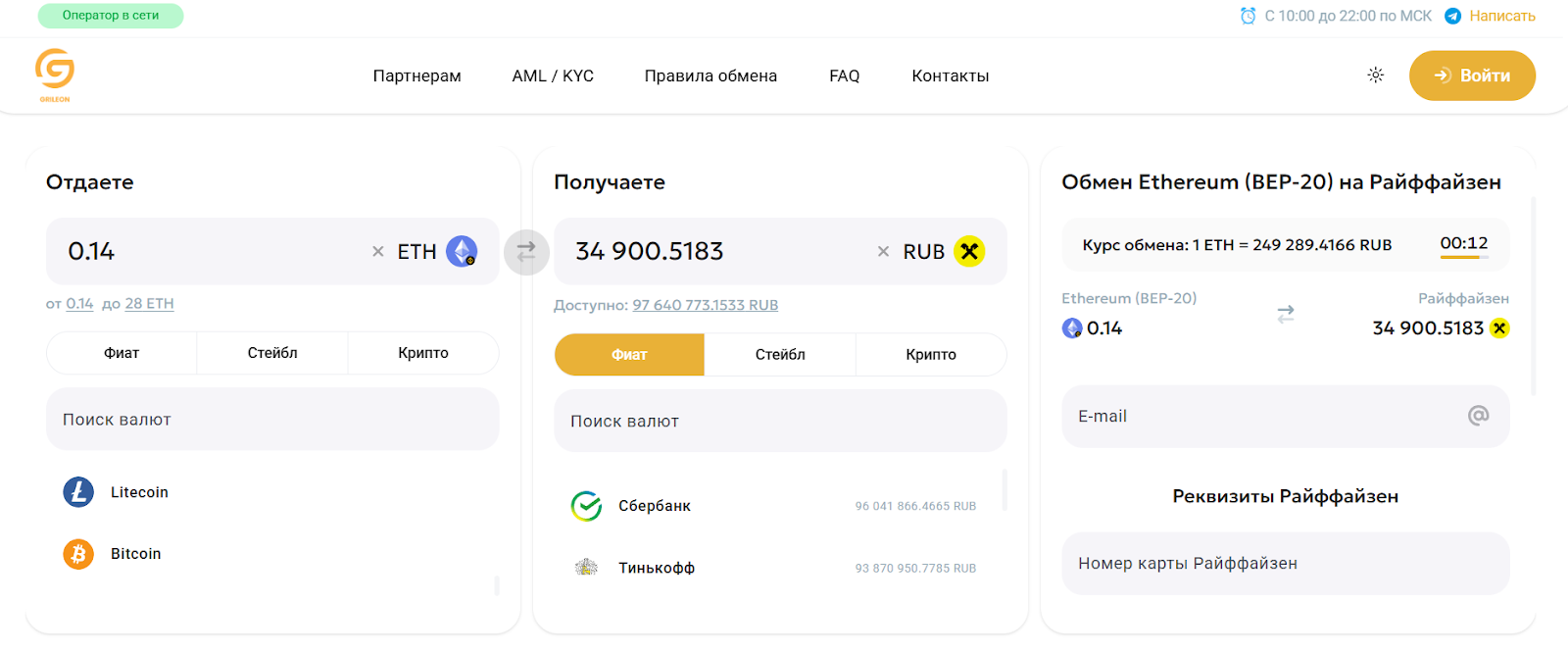Open the FAQ page
Screen dimensions: 1568x653
(x=844, y=76)
